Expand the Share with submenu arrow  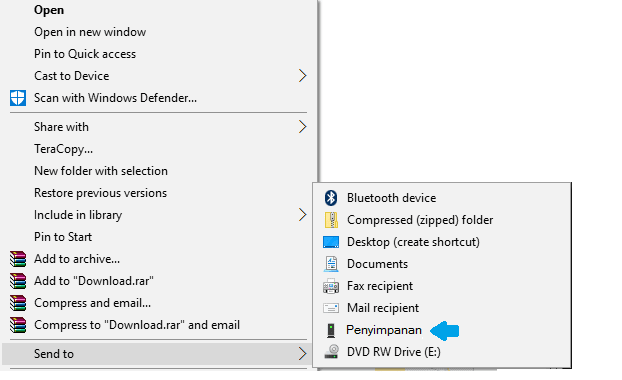(302, 127)
